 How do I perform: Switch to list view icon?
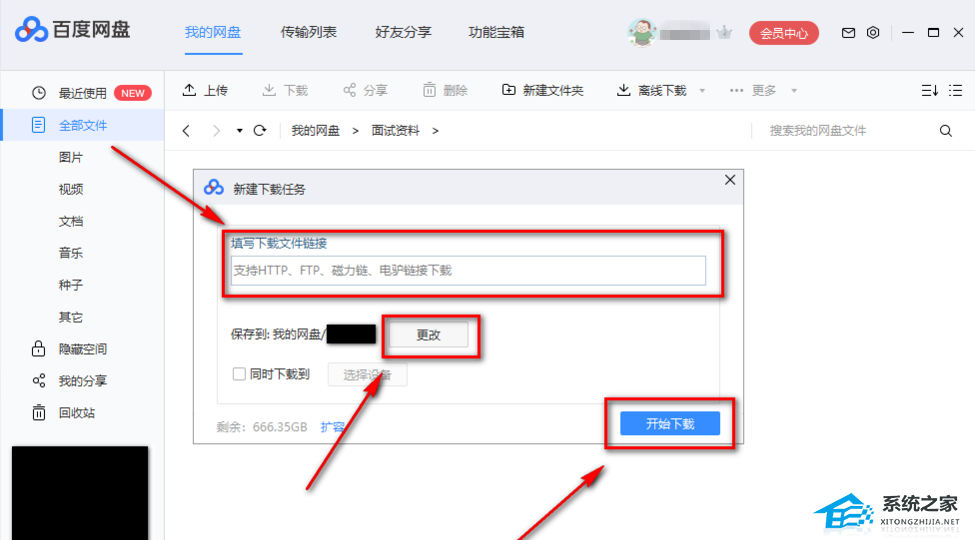956,91
